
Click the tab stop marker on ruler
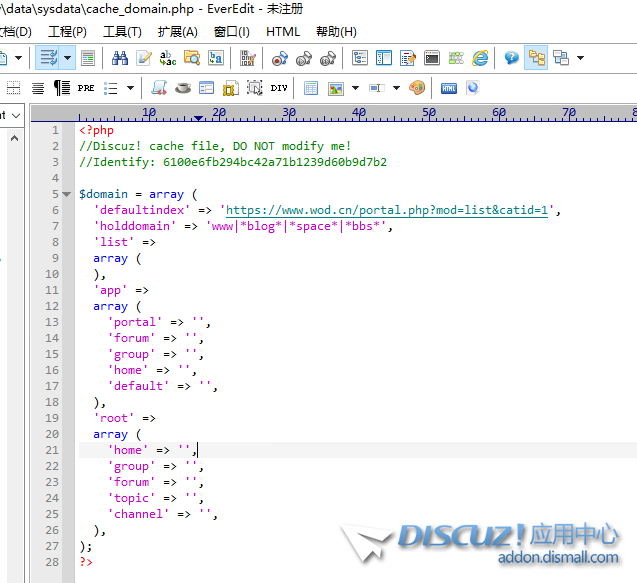[198, 118]
